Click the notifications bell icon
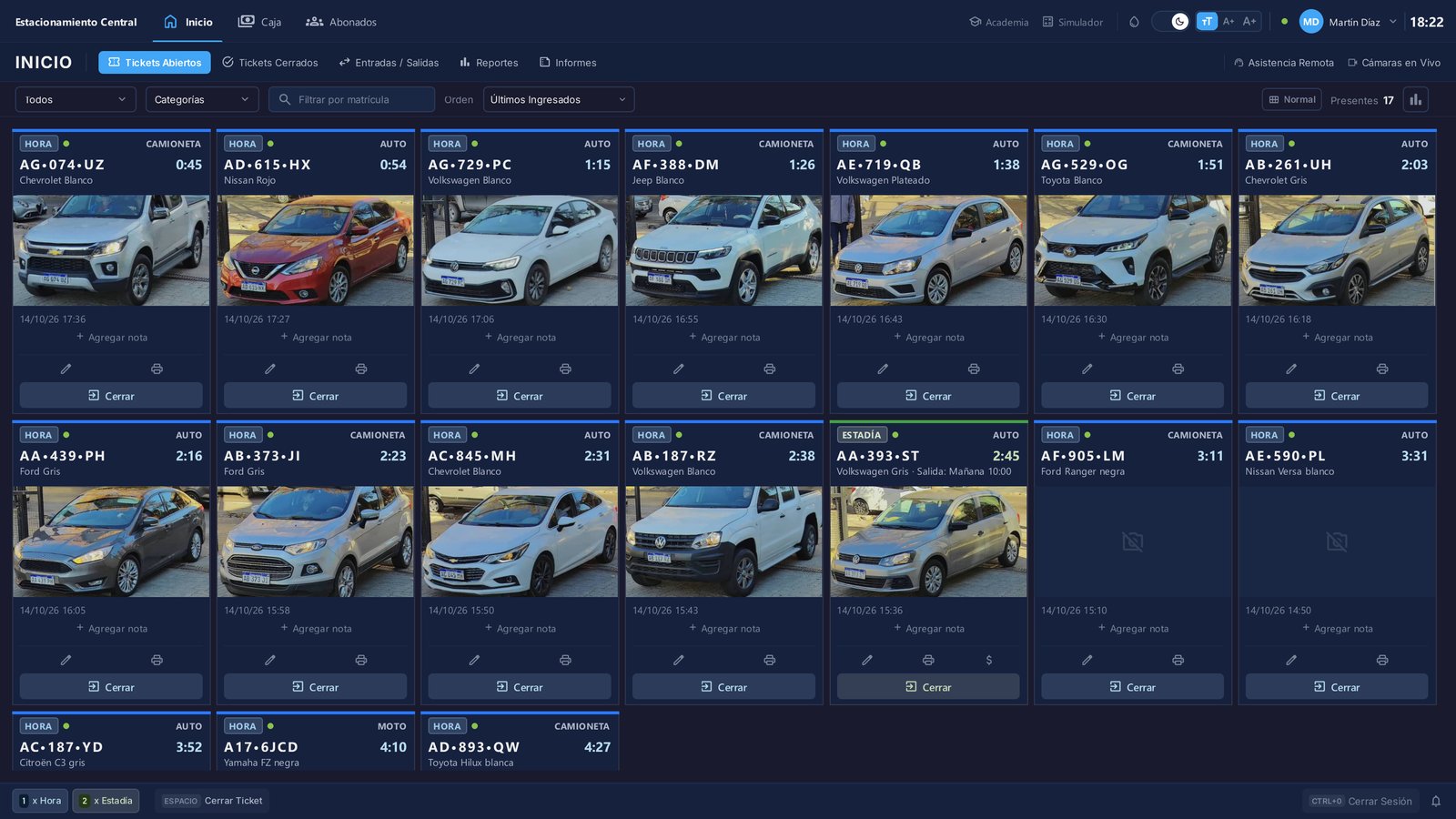Viewport: 1456px width, 819px height. (x=1436, y=801)
